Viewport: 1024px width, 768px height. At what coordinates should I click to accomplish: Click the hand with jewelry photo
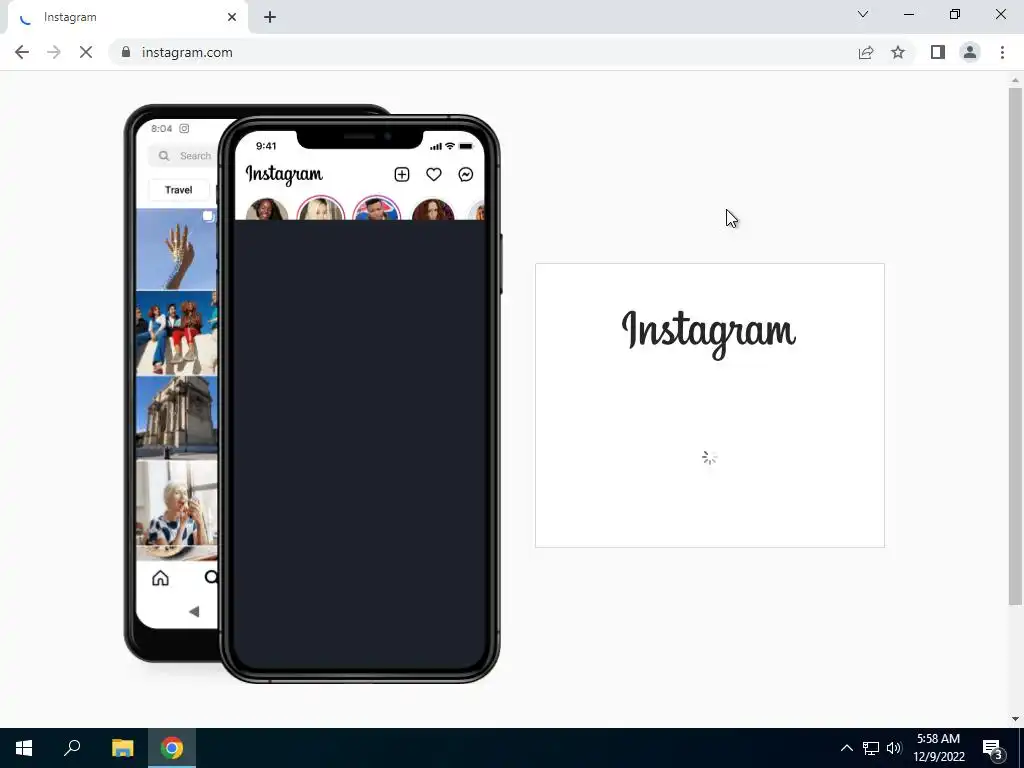tap(176, 249)
